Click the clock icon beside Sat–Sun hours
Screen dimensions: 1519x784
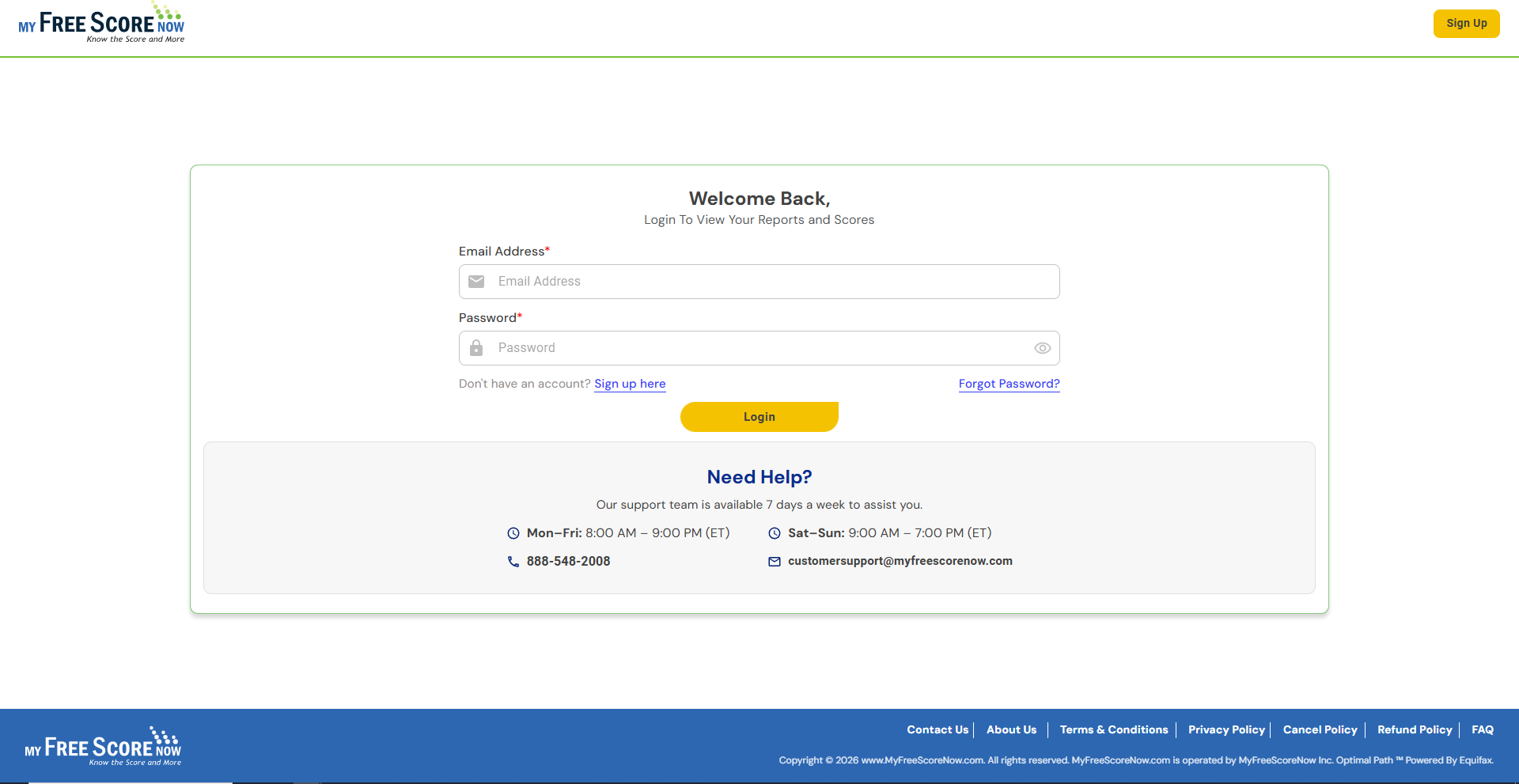pos(775,533)
